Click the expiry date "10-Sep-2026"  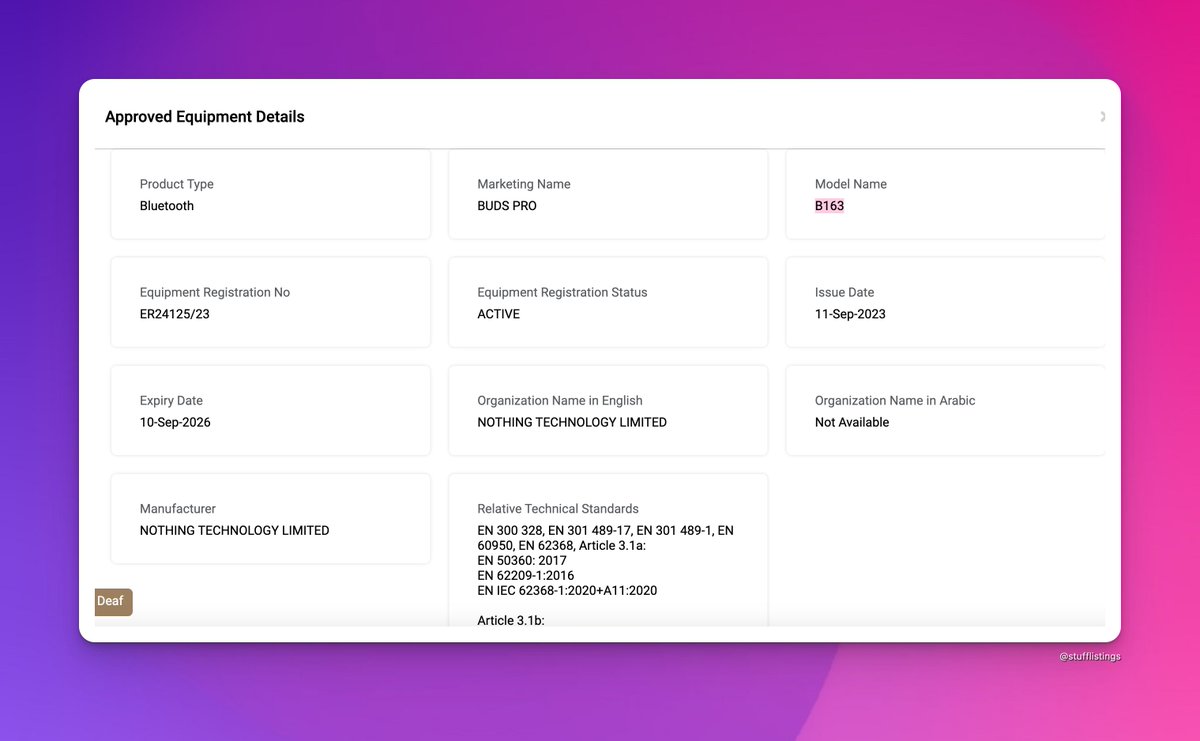(175, 422)
